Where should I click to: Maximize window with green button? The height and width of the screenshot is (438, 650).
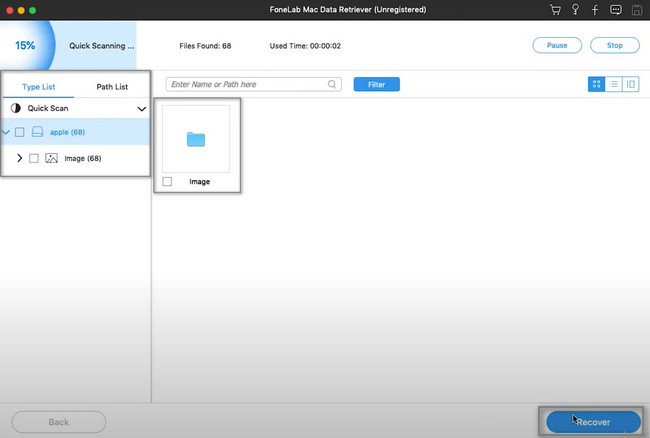(x=32, y=10)
